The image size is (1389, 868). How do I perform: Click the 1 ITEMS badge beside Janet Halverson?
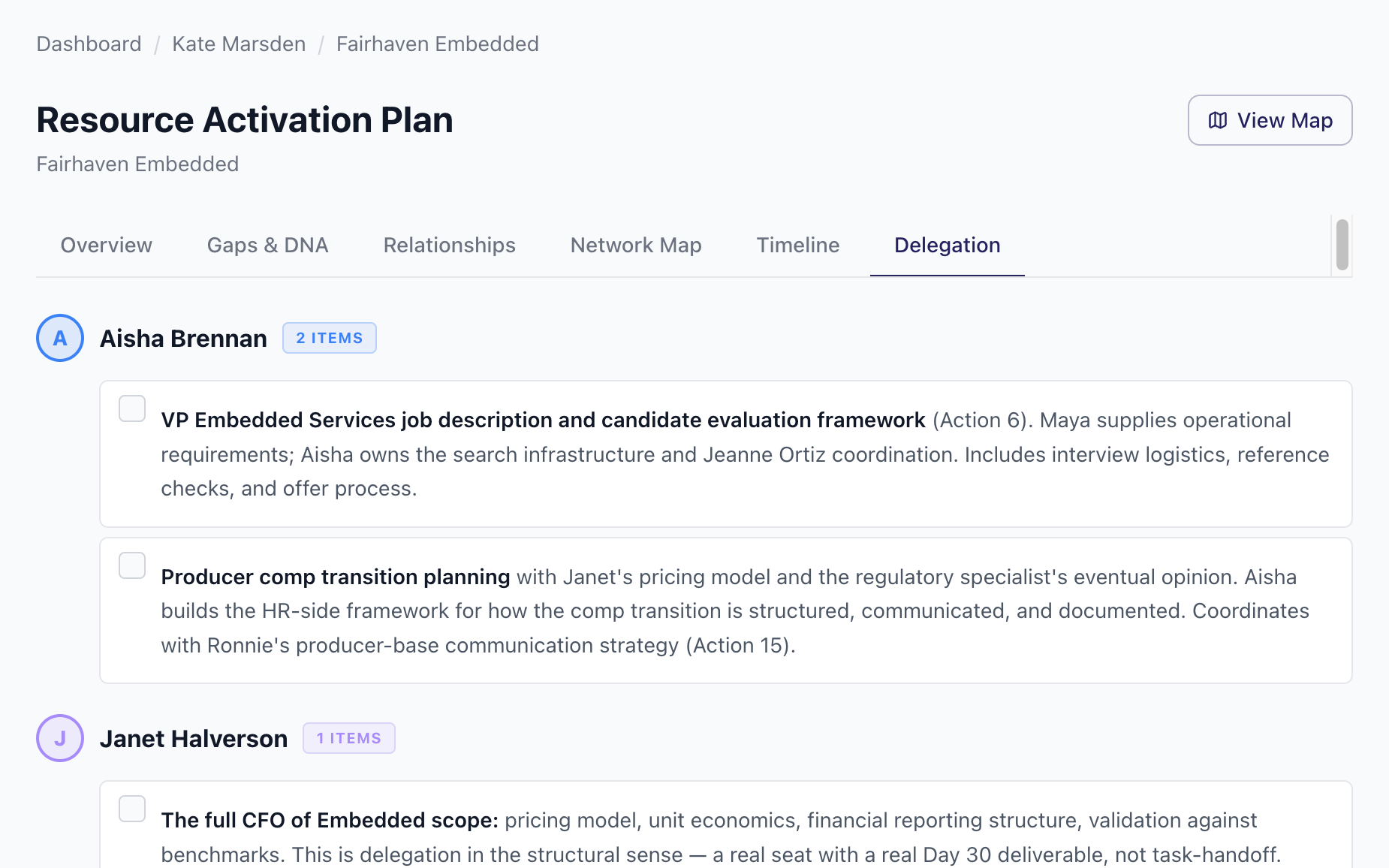349,738
